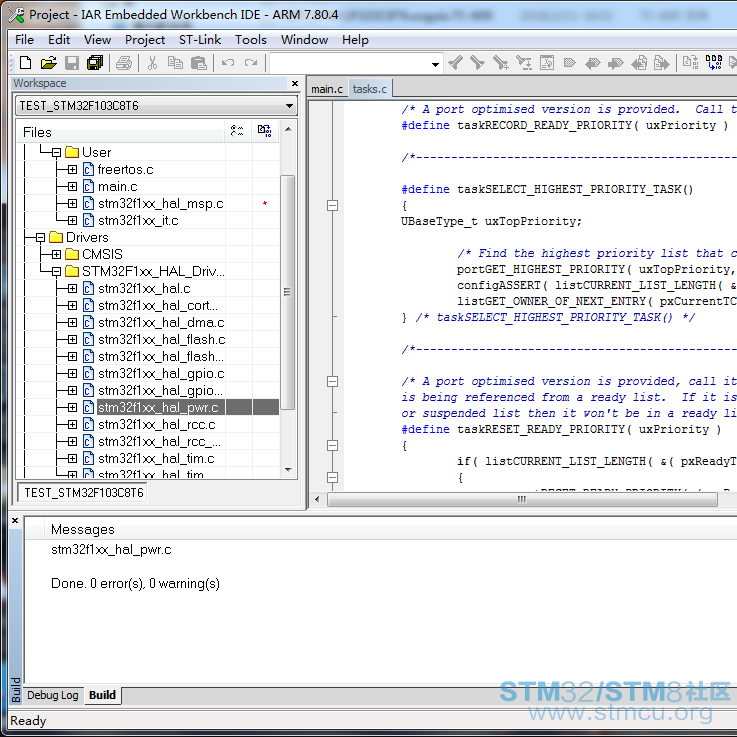Expand the CMSIS folder node

56,254
